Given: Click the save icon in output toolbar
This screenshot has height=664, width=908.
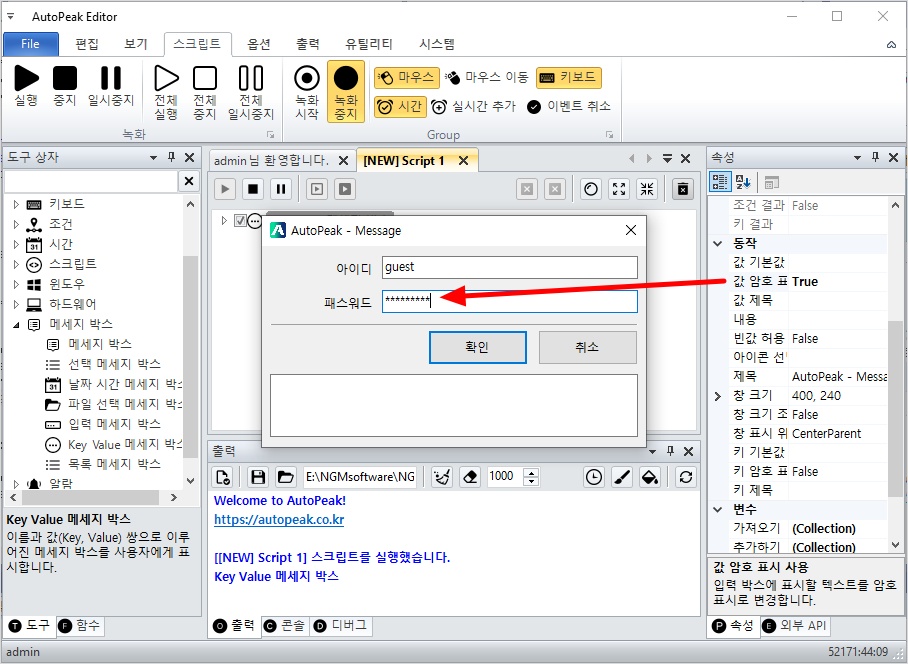Looking at the screenshot, I should click(x=258, y=477).
